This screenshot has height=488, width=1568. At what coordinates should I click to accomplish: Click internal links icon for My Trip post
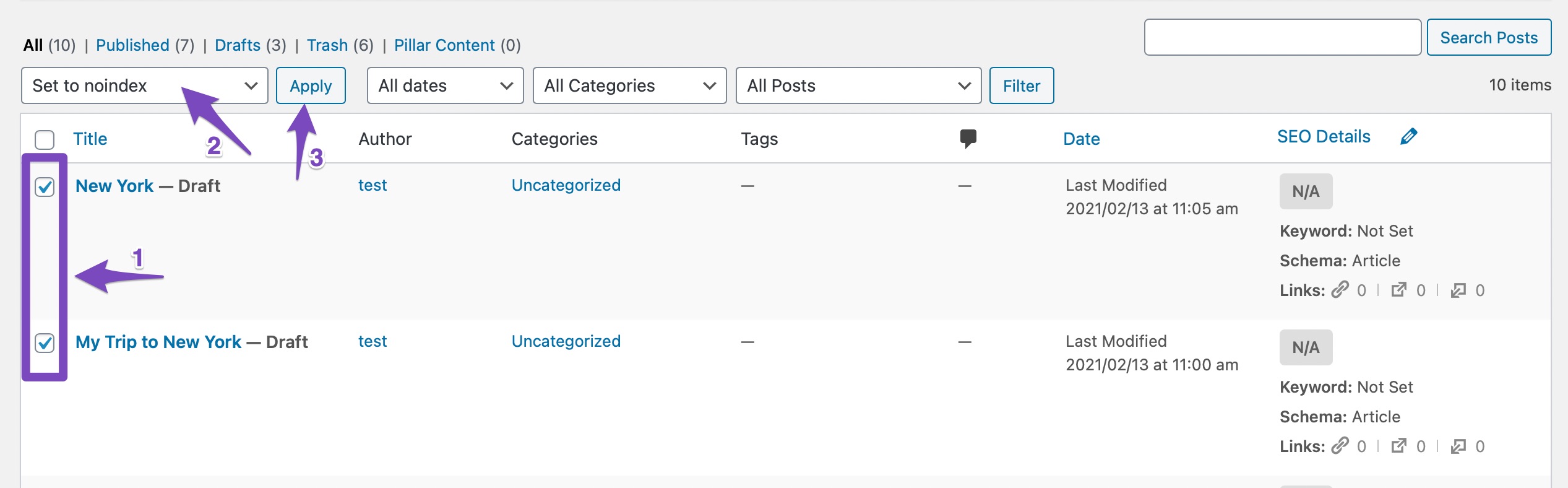pyautogui.click(x=1340, y=446)
